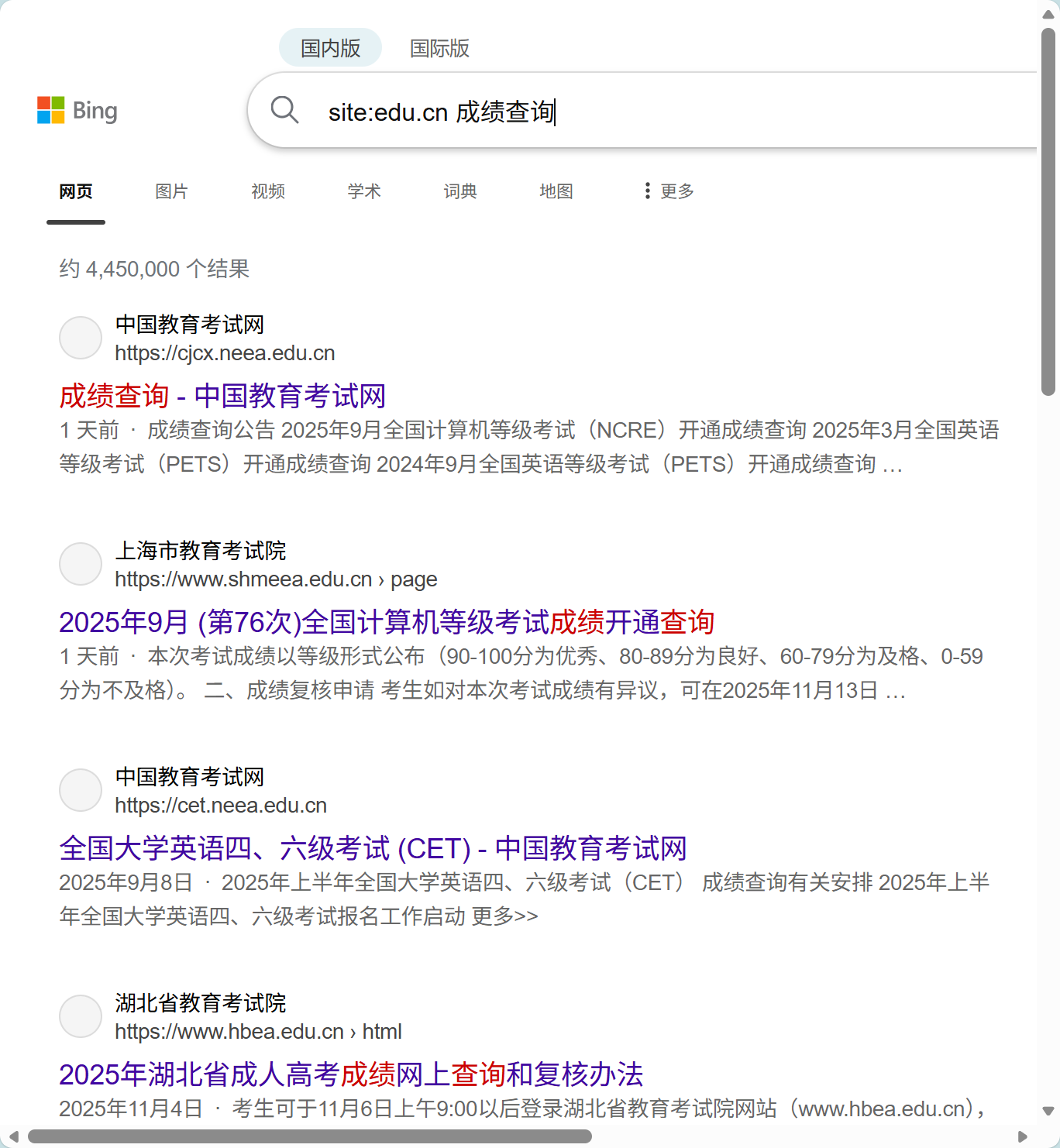The image size is (1060, 1148).
Task: Click the scroll up arrow
Action: coord(1048,14)
